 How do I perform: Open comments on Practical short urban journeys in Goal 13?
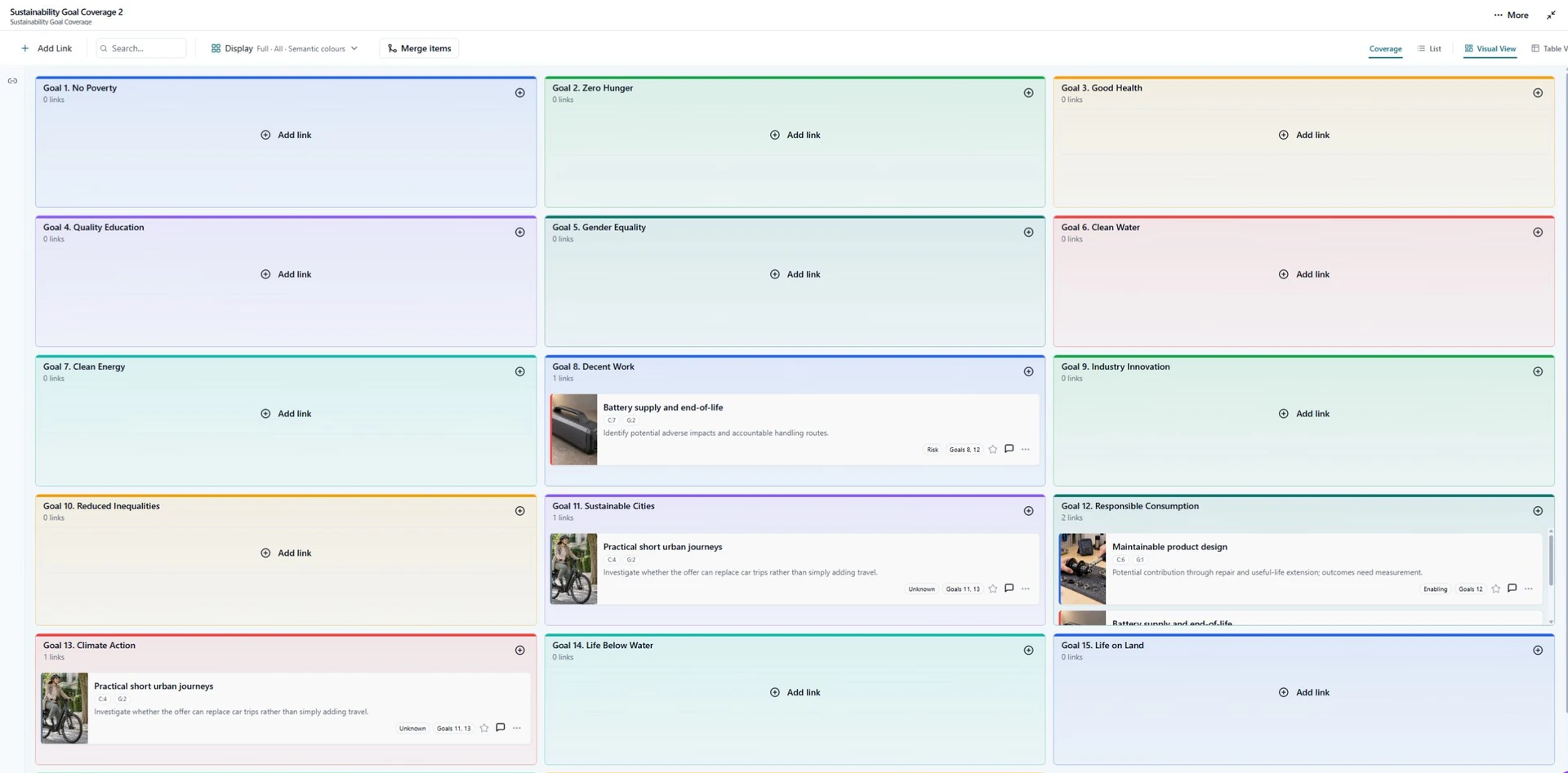[501, 727]
